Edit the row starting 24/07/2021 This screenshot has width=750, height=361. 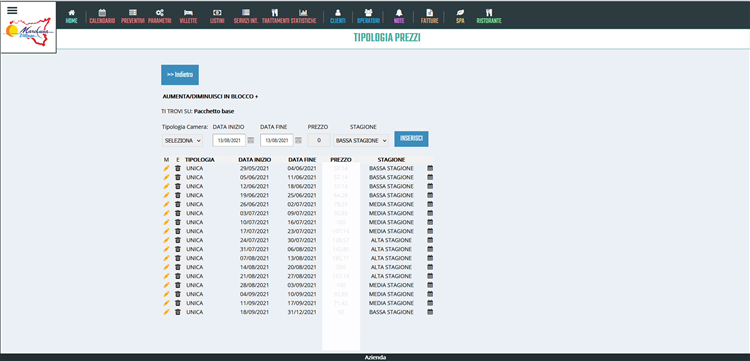[166, 240]
